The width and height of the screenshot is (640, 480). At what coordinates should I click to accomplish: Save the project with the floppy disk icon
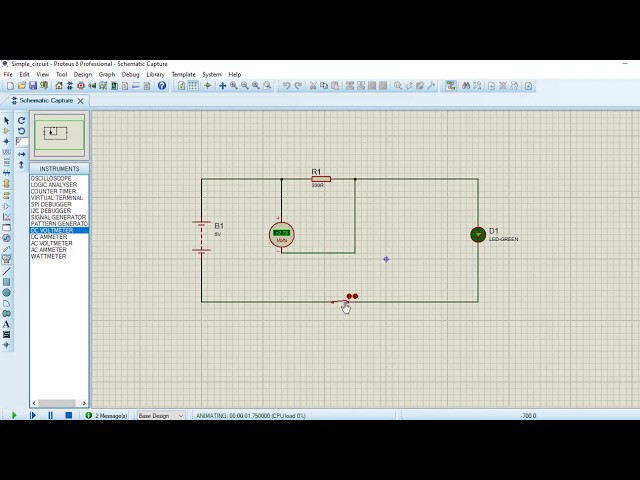pyautogui.click(x=33, y=86)
